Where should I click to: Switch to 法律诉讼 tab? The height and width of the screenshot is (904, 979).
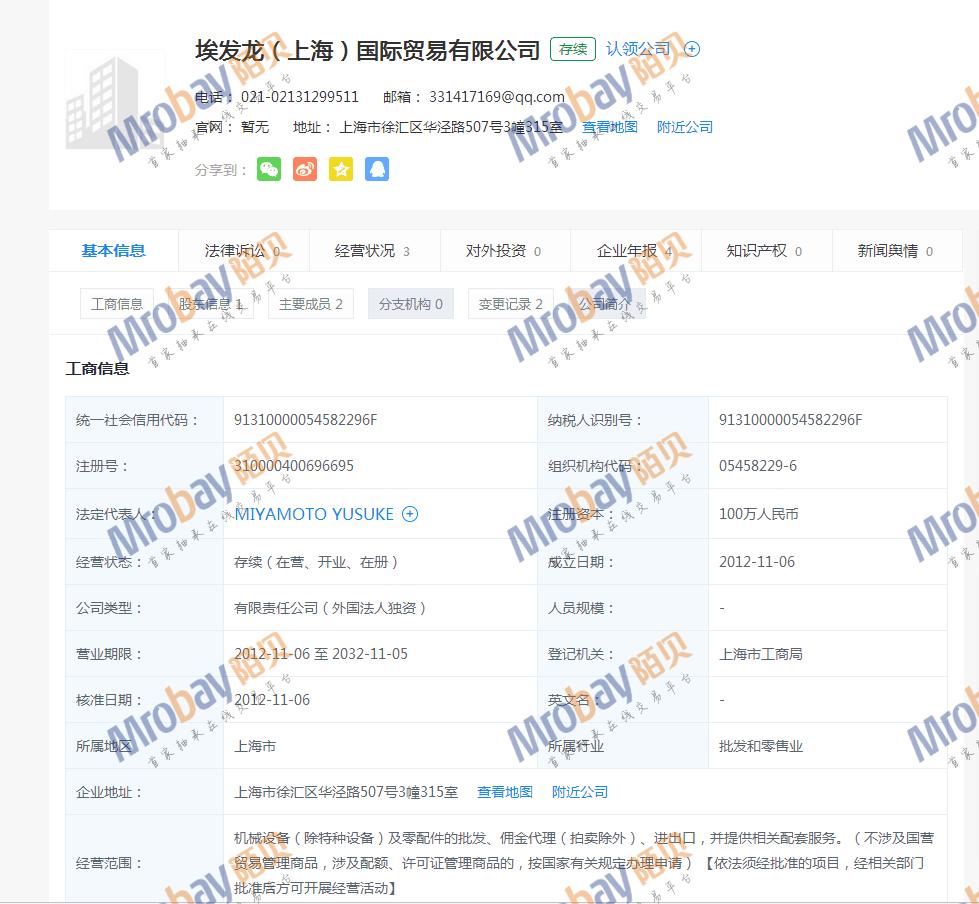pos(243,251)
